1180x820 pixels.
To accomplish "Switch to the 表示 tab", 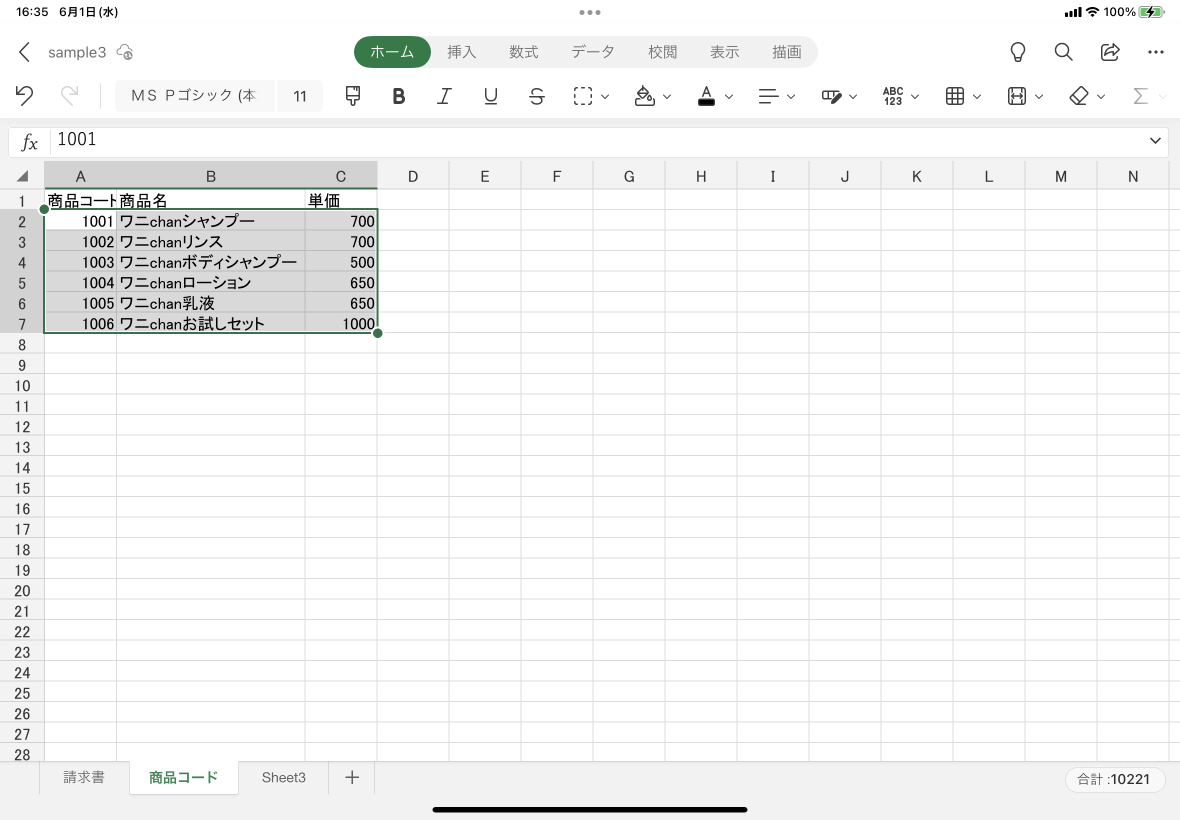I will click(x=724, y=52).
